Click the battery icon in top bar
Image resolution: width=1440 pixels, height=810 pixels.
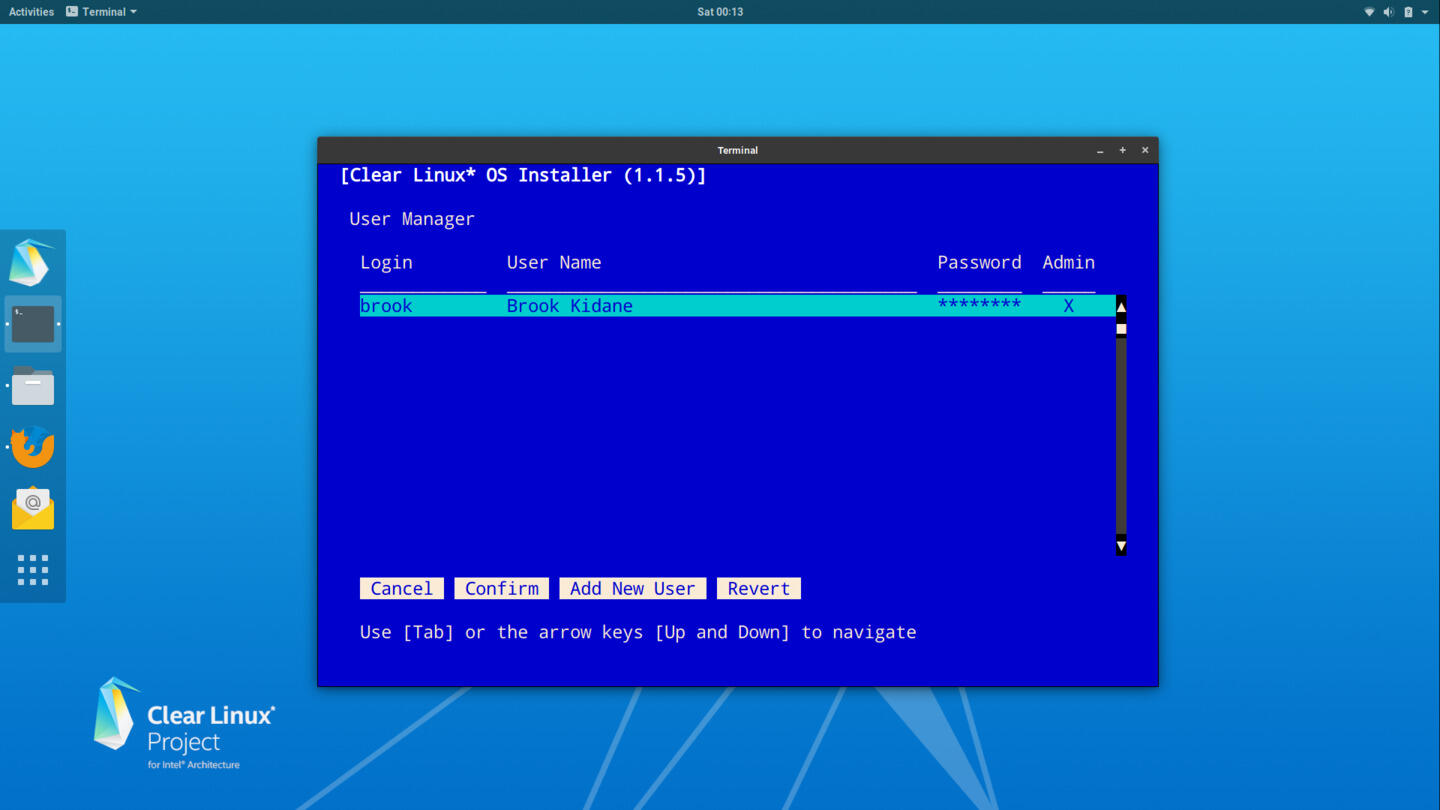coord(1408,12)
